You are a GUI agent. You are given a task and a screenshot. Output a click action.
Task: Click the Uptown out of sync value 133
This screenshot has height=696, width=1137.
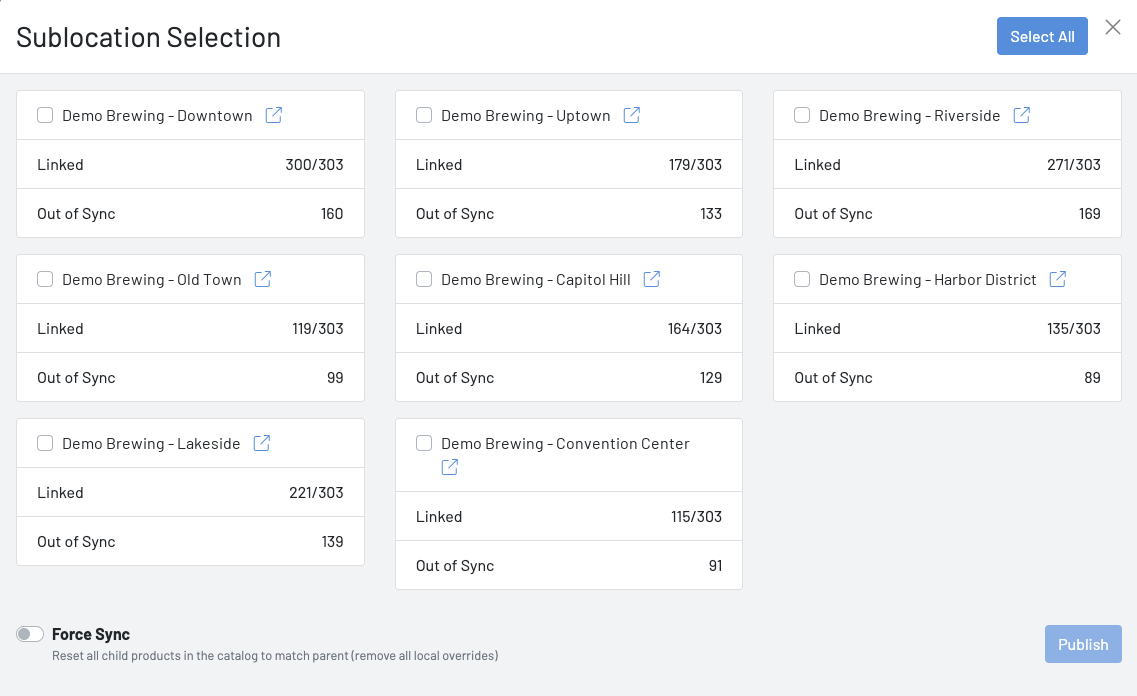tap(711, 214)
